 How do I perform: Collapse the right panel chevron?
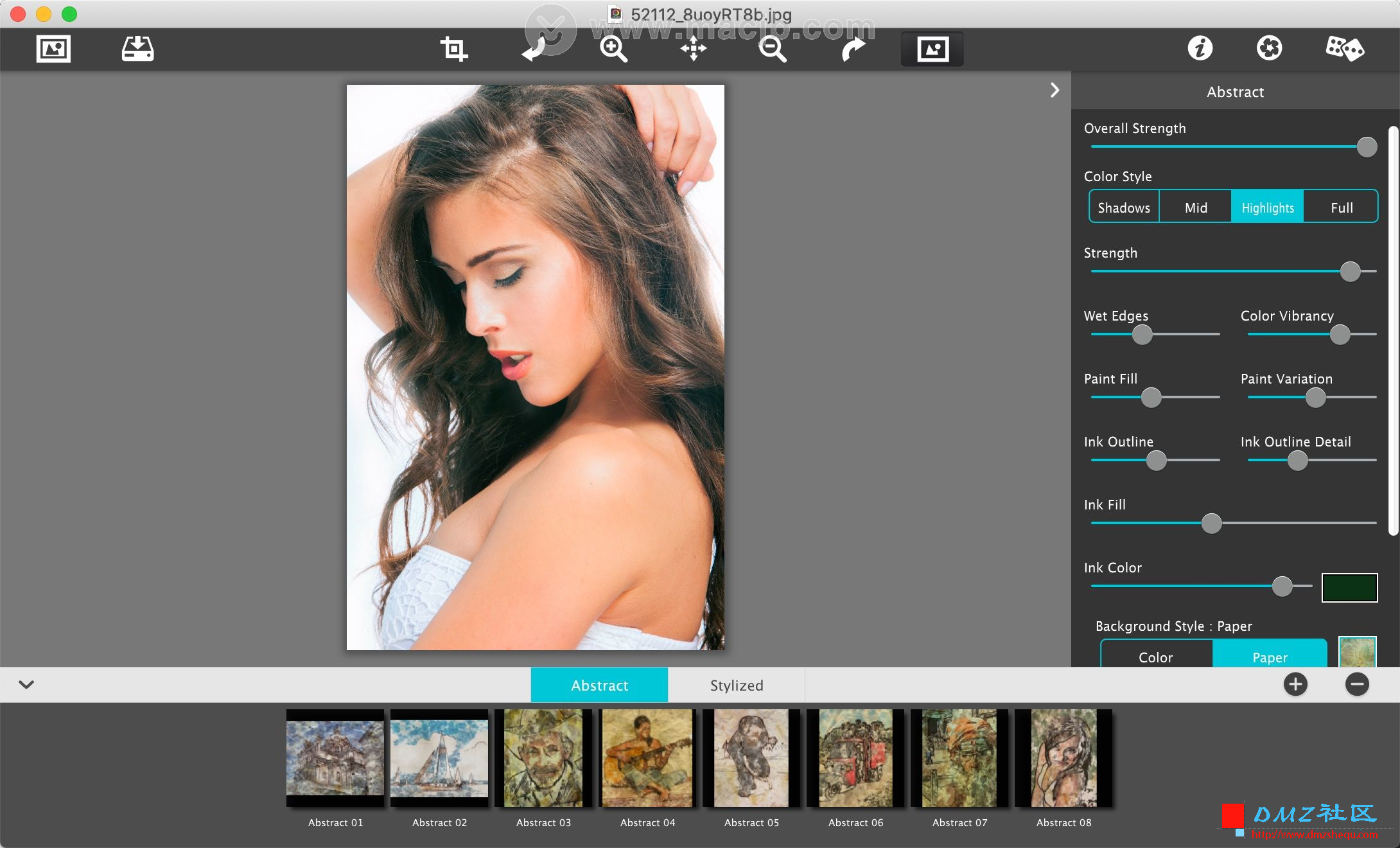click(1054, 90)
